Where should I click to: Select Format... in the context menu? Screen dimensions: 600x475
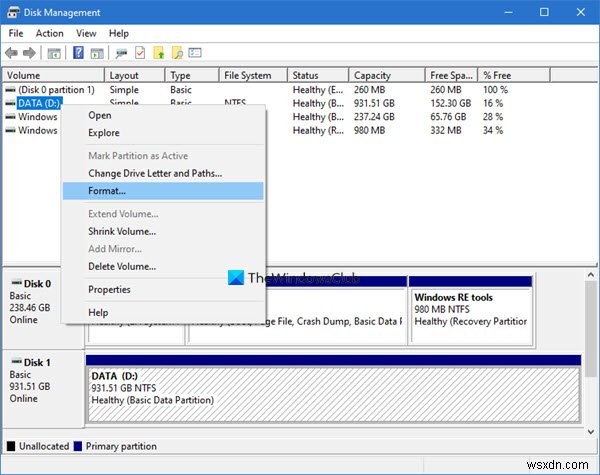[x=163, y=191]
